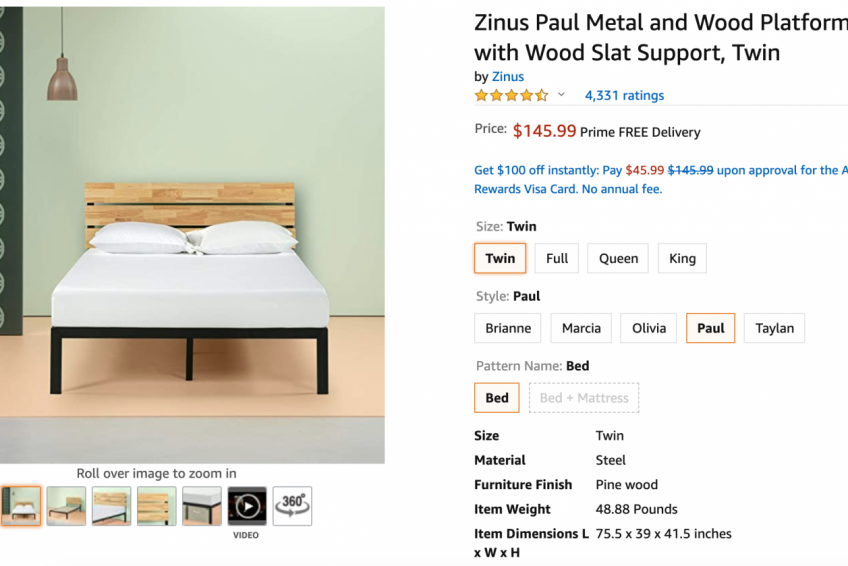Select the Taylan style button
The width and height of the screenshot is (848, 566).
coord(774,328)
